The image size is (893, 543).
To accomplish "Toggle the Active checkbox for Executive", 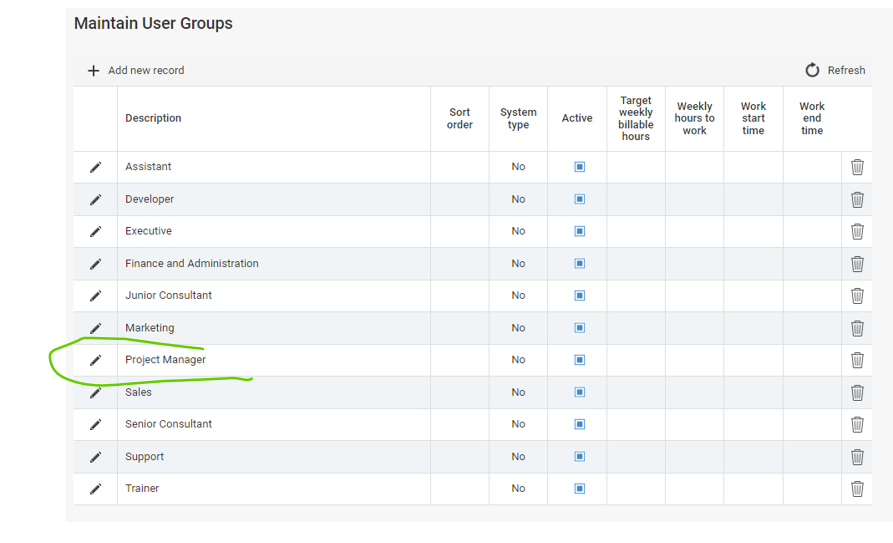I will coord(579,231).
